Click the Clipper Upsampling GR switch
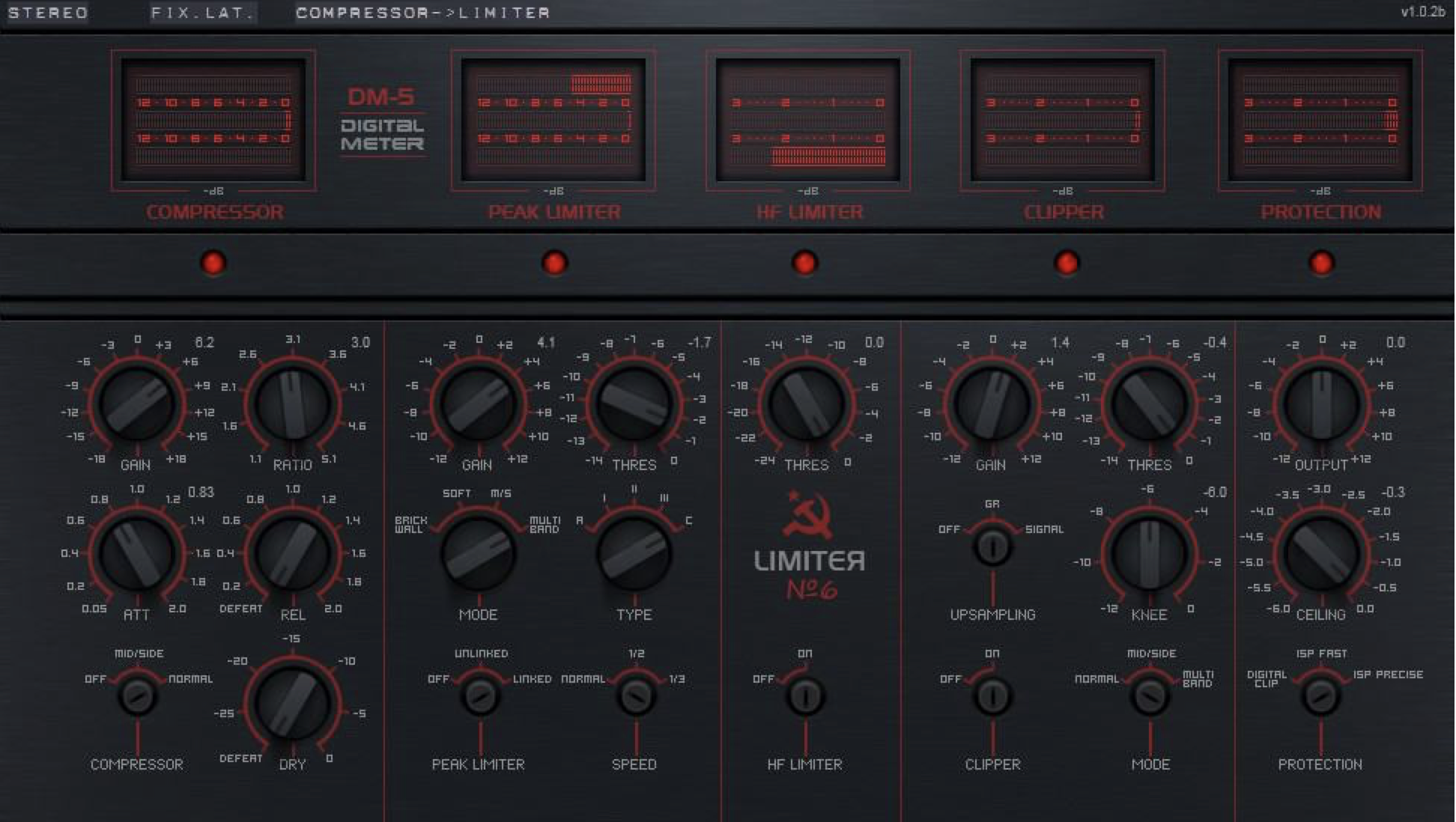1456x822 pixels. pyautogui.click(x=992, y=547)
